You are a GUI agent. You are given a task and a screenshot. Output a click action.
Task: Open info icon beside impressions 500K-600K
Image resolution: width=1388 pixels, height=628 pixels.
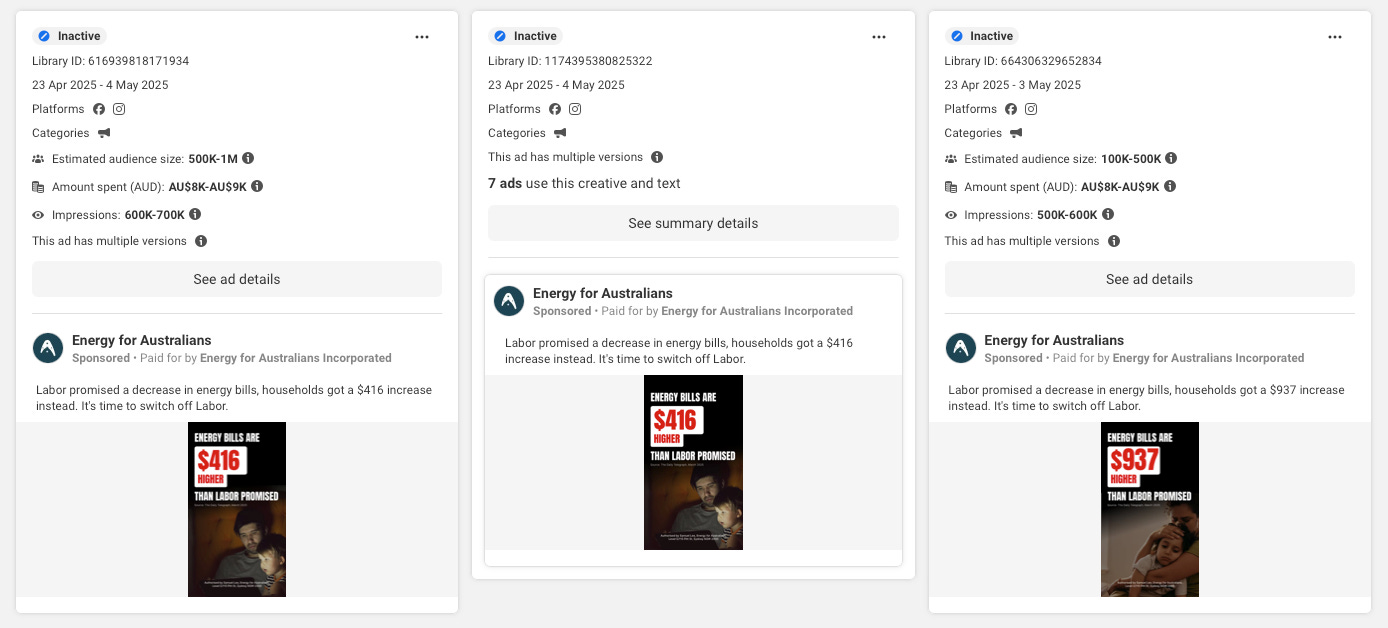click(x=1108, y=214)
